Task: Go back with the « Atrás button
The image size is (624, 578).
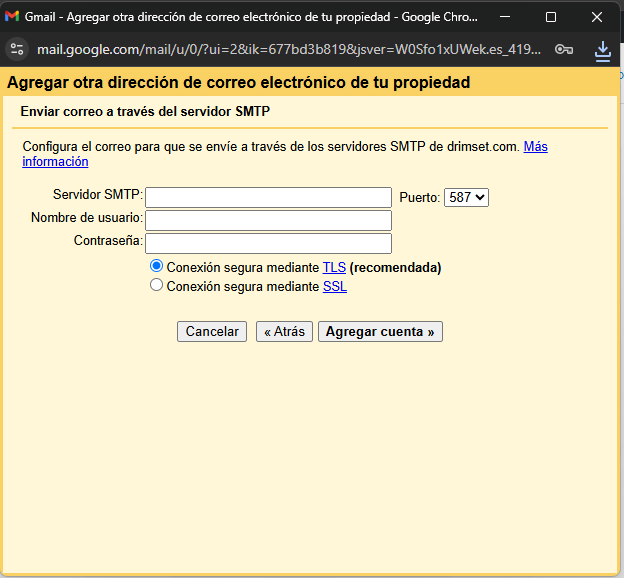Action: point(284,332)
